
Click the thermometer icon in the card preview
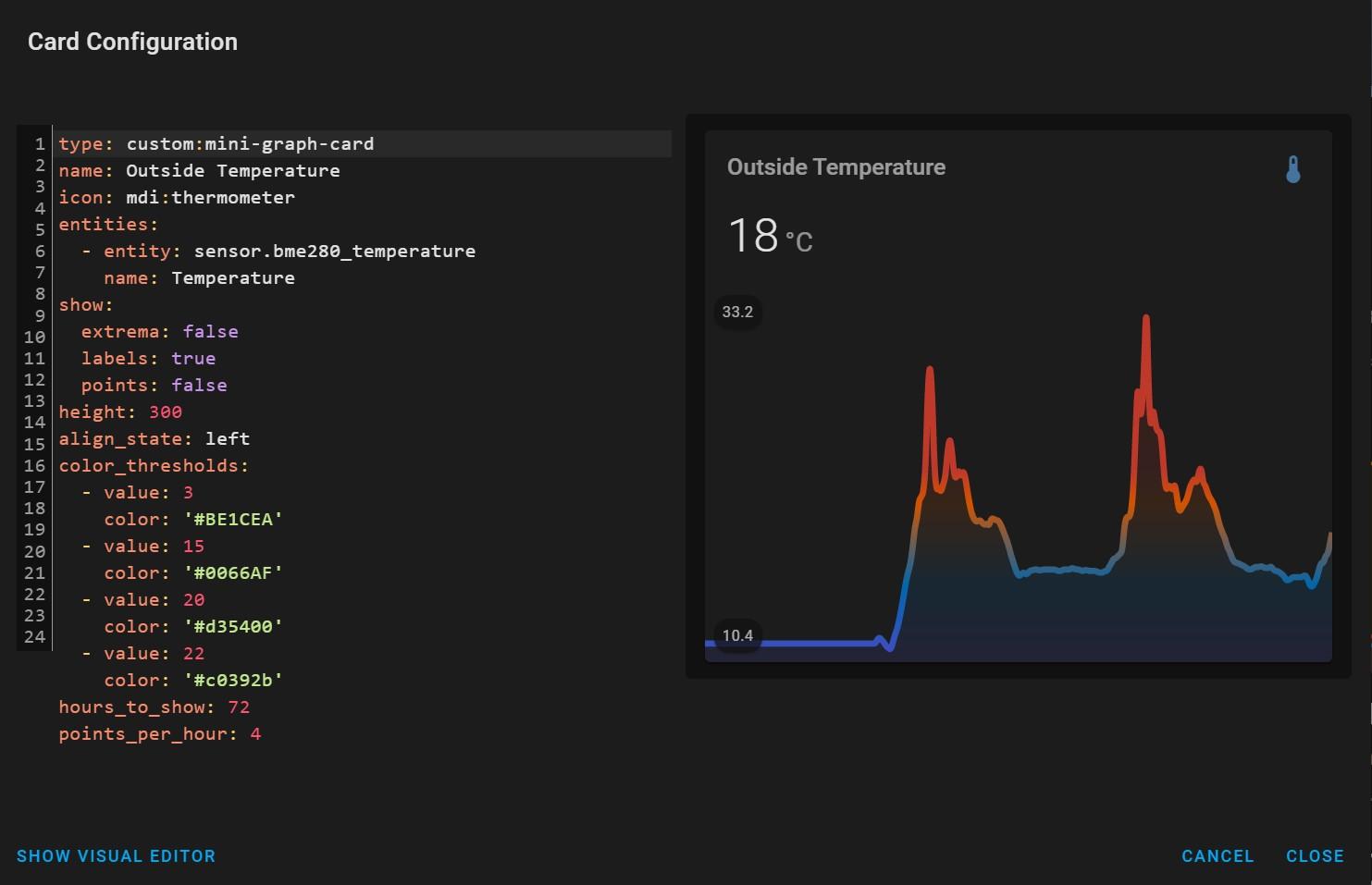pos(1292,169)
